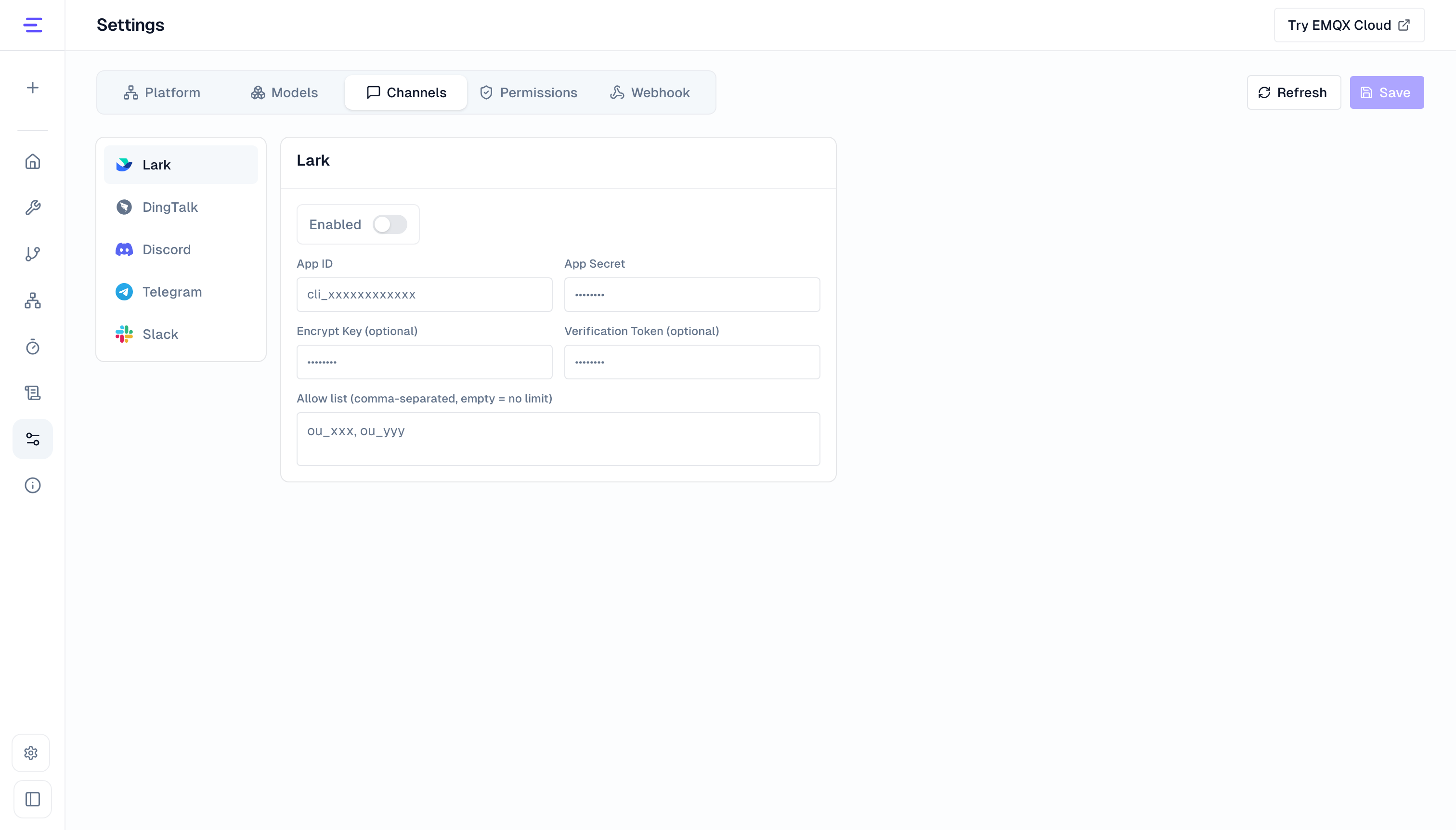Click the plus icon in sidebar
The height and width of the screenshot is (830, 1456).
pyautogui.click(x=32, y=88)
